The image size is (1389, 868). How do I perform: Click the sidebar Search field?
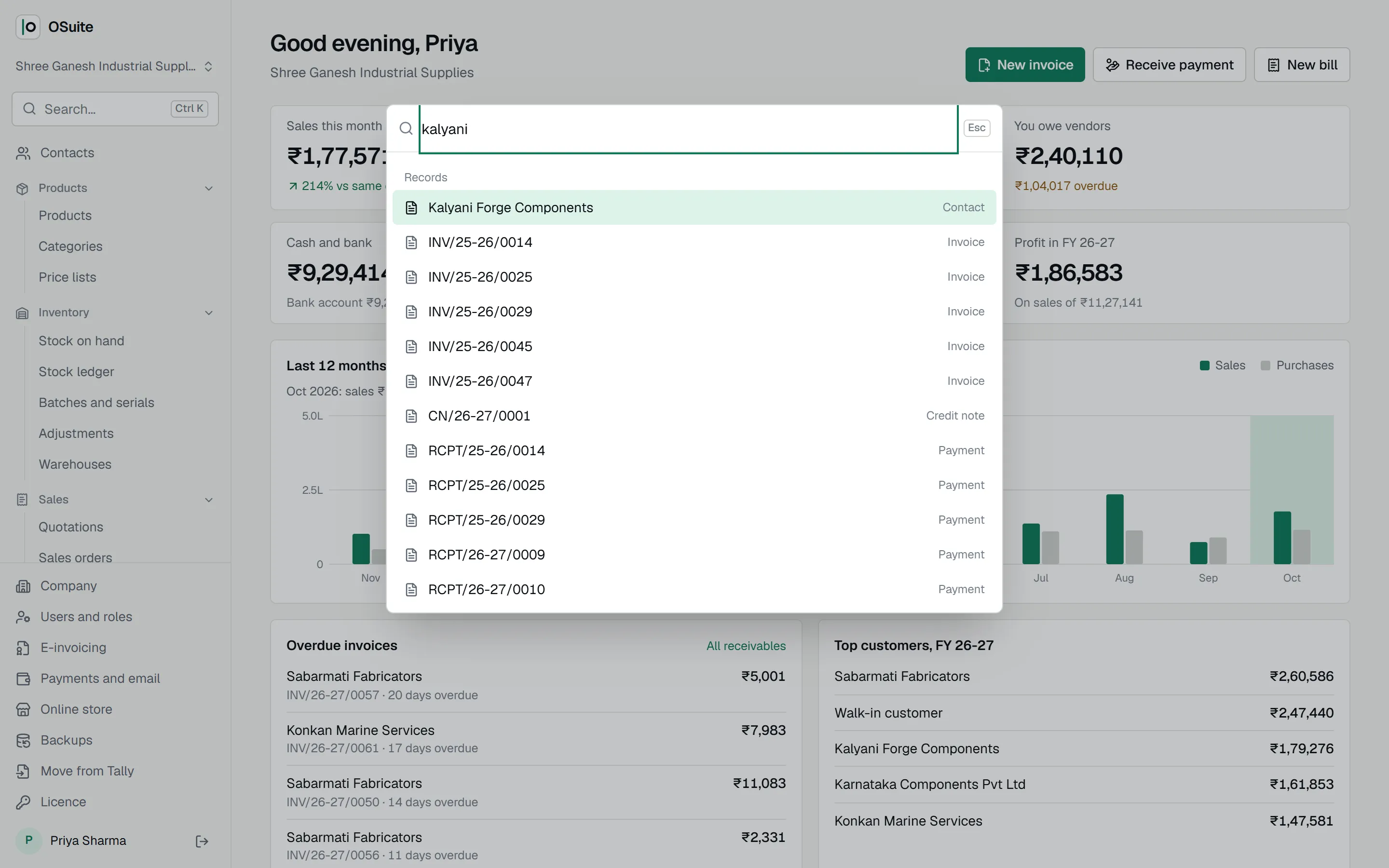(115, 109)
